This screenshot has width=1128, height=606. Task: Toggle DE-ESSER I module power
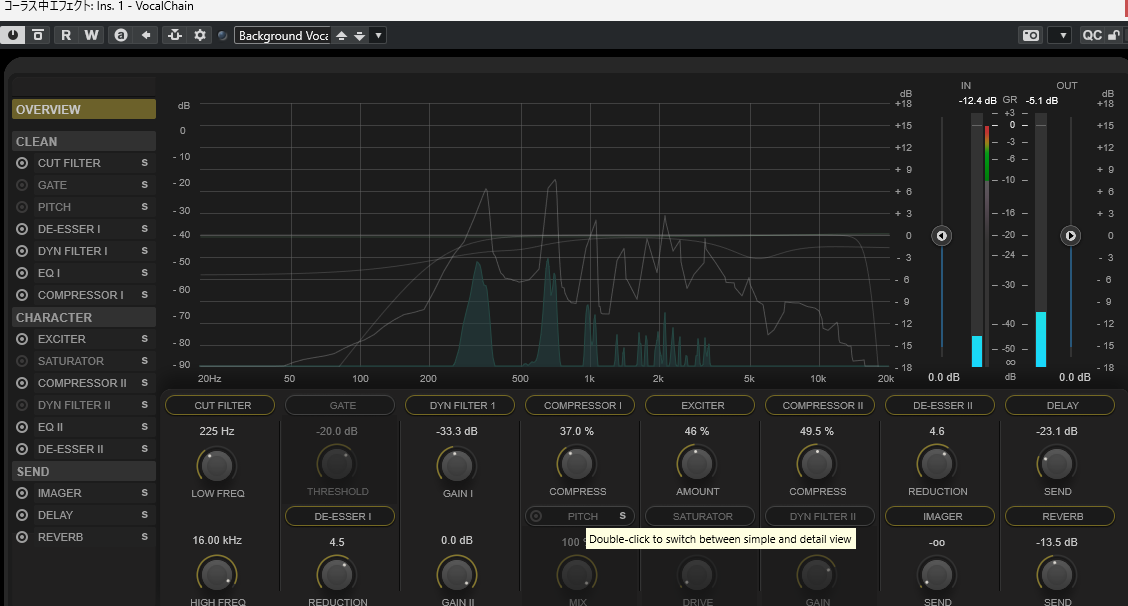[22, 229]
